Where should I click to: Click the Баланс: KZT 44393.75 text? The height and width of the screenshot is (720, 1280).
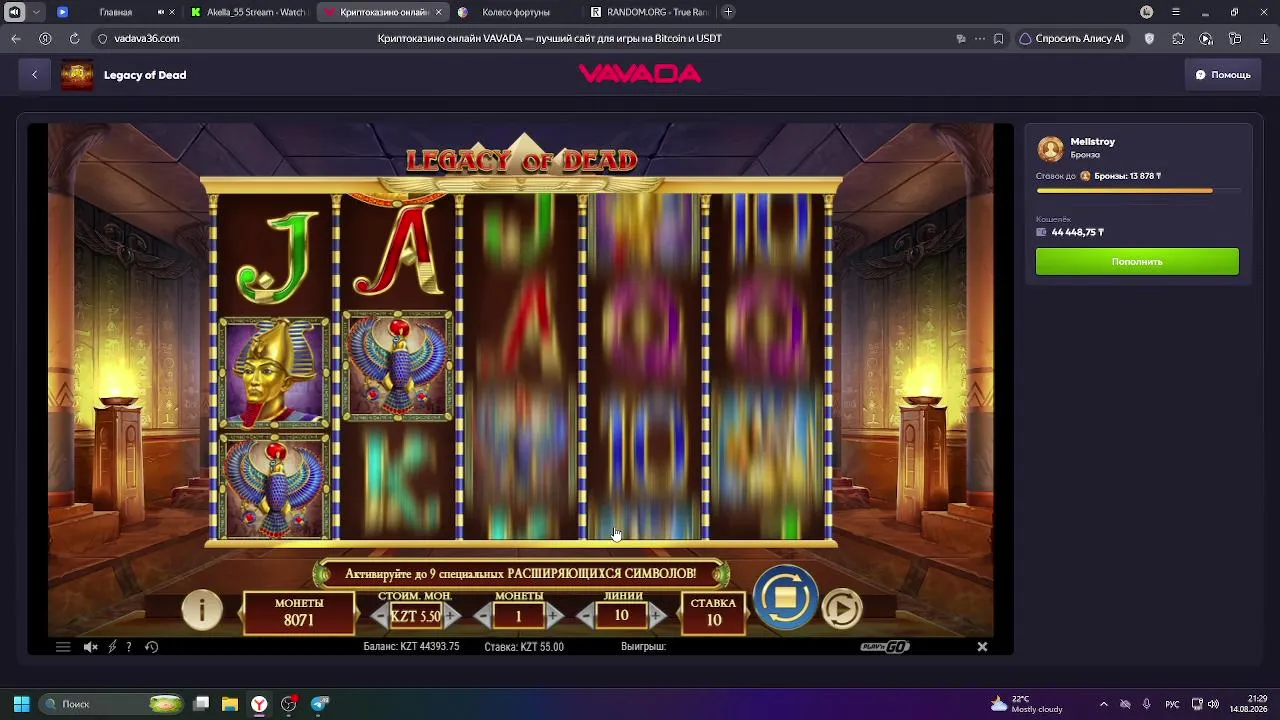point(411,647)
